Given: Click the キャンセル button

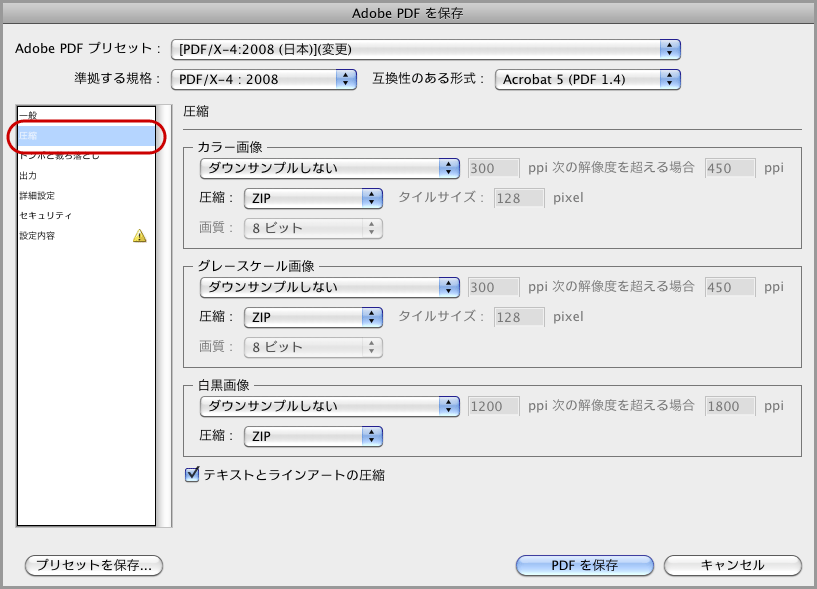Looking at the screenshot, I should click(x=733, y=565).
